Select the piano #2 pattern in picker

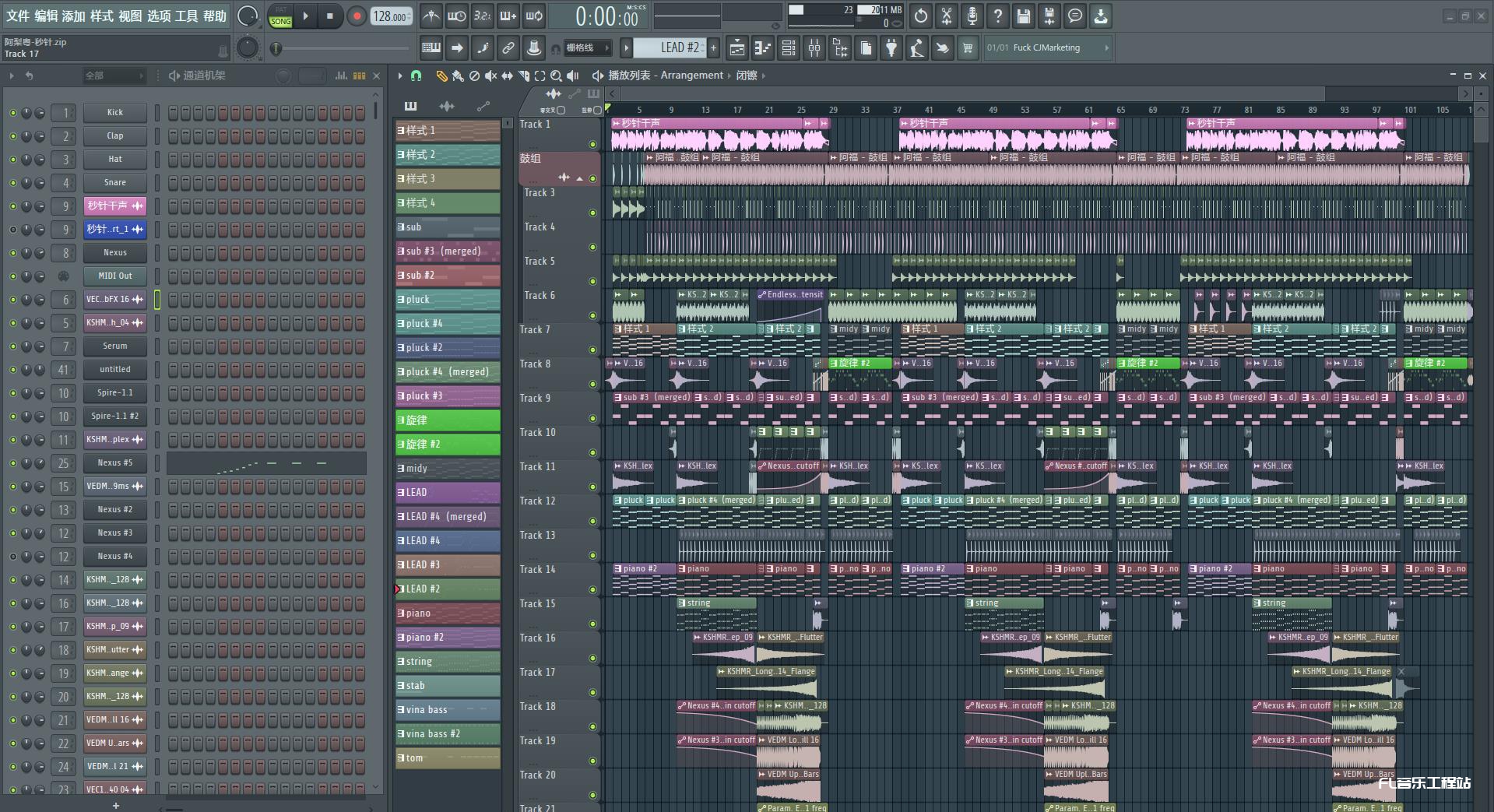448,638
